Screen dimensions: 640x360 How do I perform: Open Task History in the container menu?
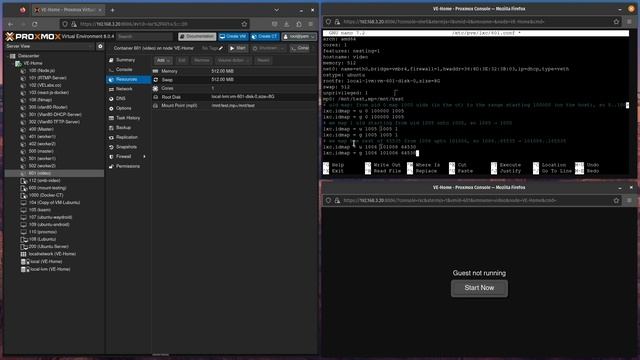128,118
